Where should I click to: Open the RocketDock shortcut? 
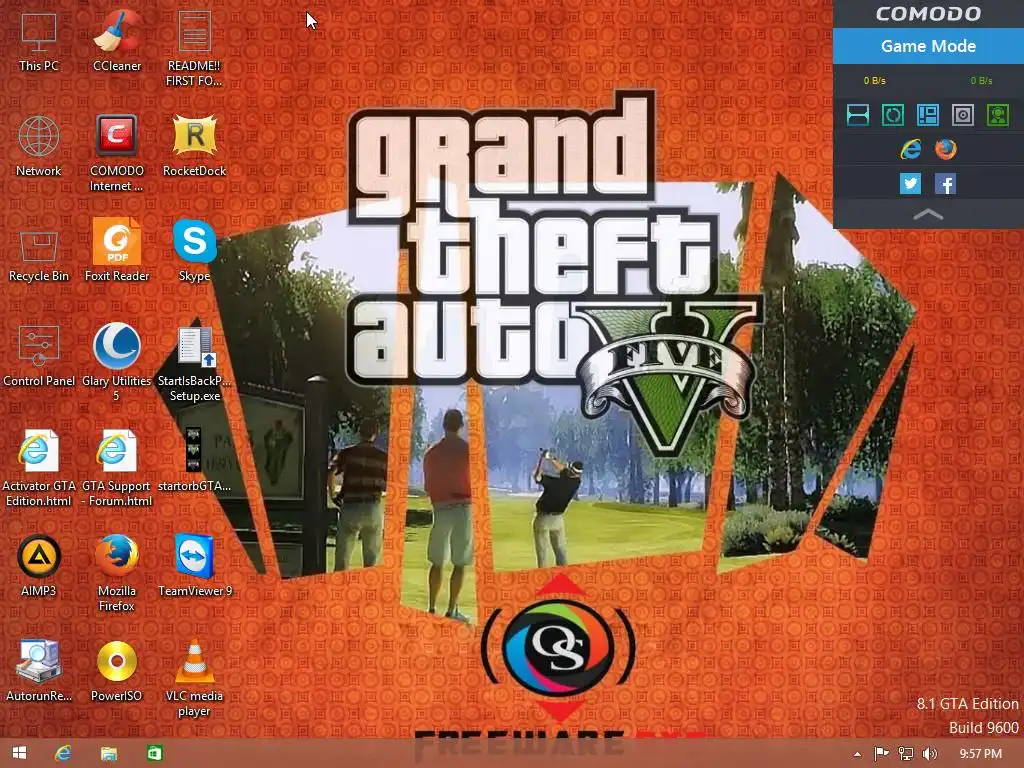click(x=194, y=147)
